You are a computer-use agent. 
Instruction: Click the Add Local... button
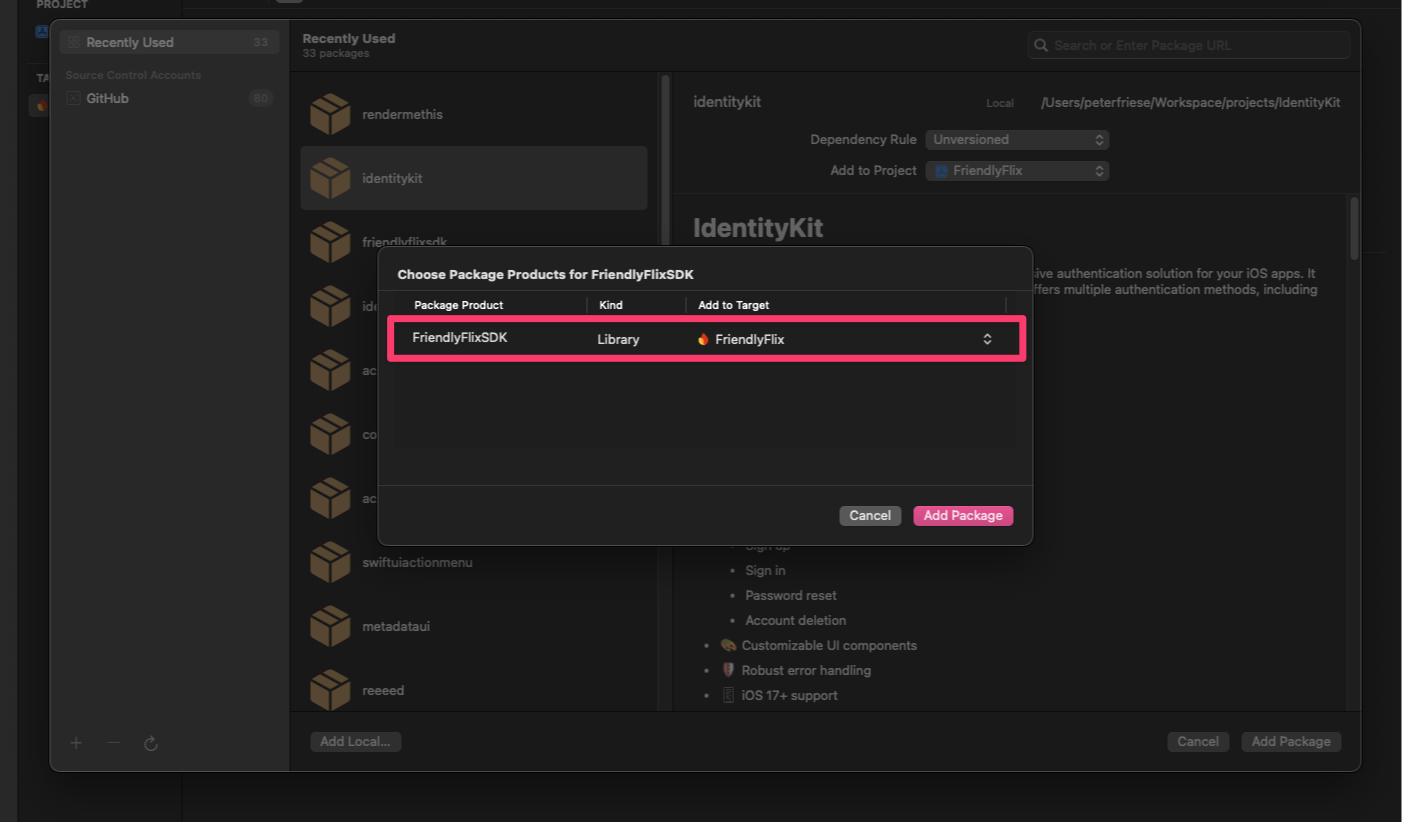click(355, 742)
